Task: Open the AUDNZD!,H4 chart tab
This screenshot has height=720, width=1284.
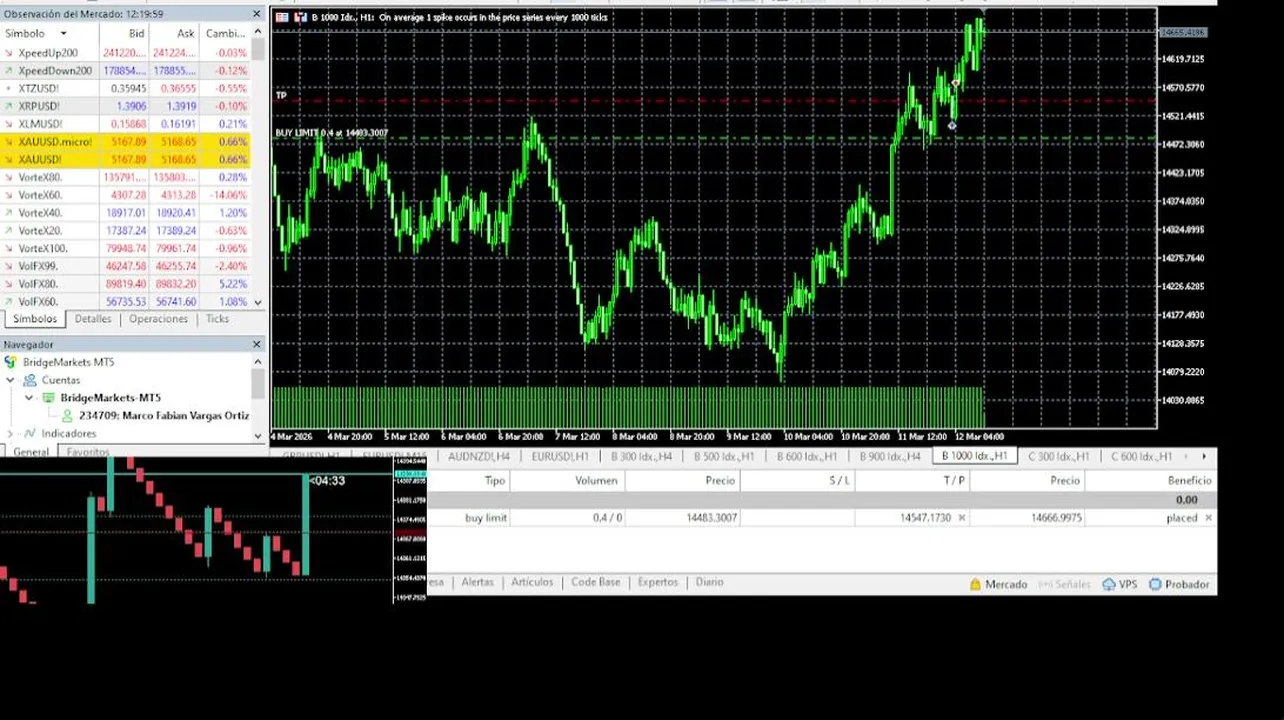Action: [x=479, y=456]
